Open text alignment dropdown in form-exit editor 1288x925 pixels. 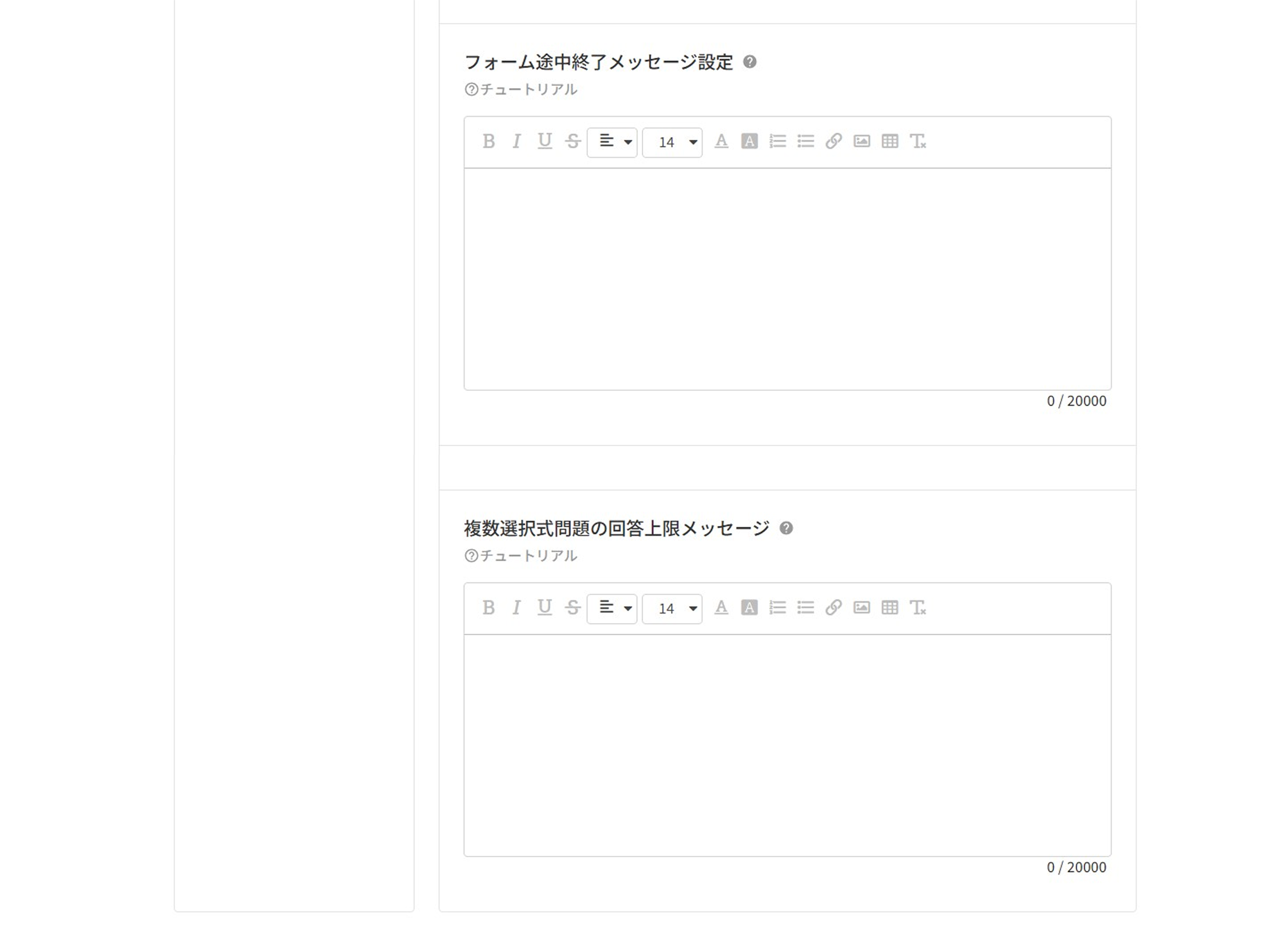612,142
